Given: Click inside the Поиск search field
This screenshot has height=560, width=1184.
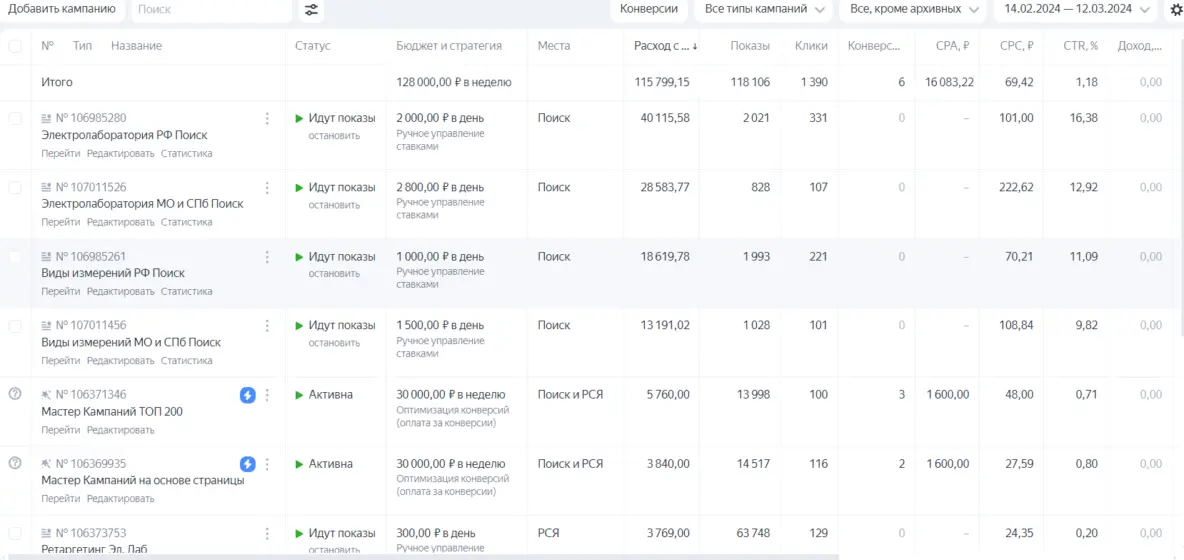Looking at the screenshot, I should tap(211, 10).
